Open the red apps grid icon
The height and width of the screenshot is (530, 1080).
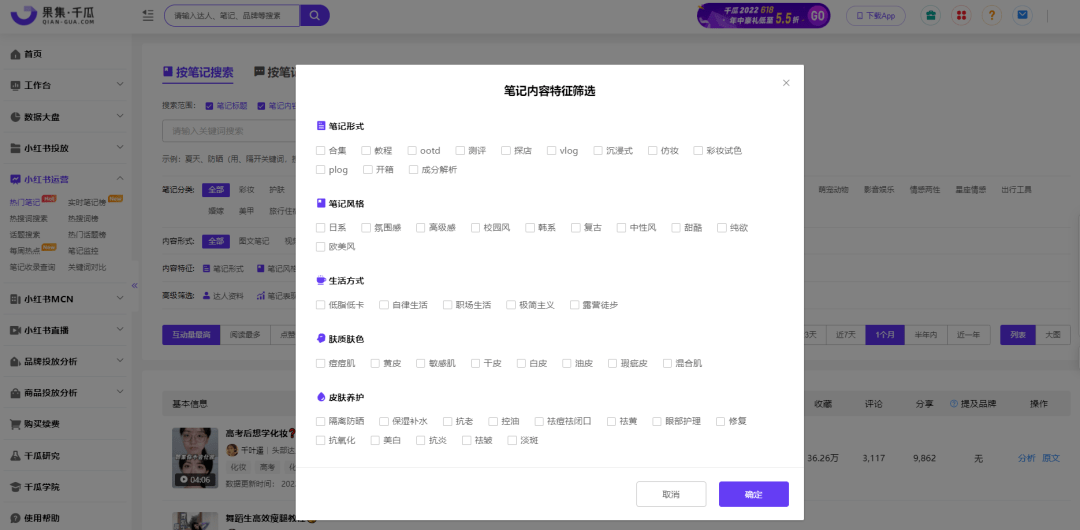tap(962, 15)
